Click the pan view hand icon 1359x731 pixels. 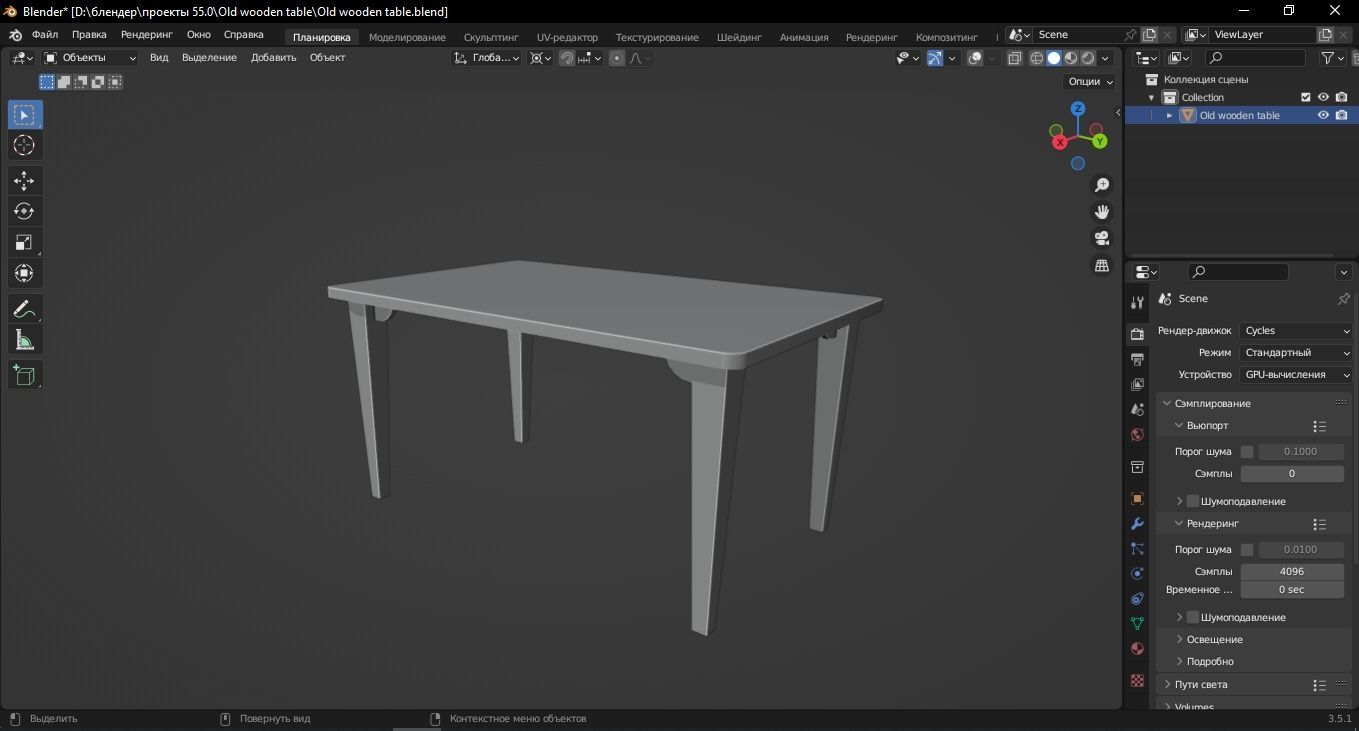(x=1102, y=212)
